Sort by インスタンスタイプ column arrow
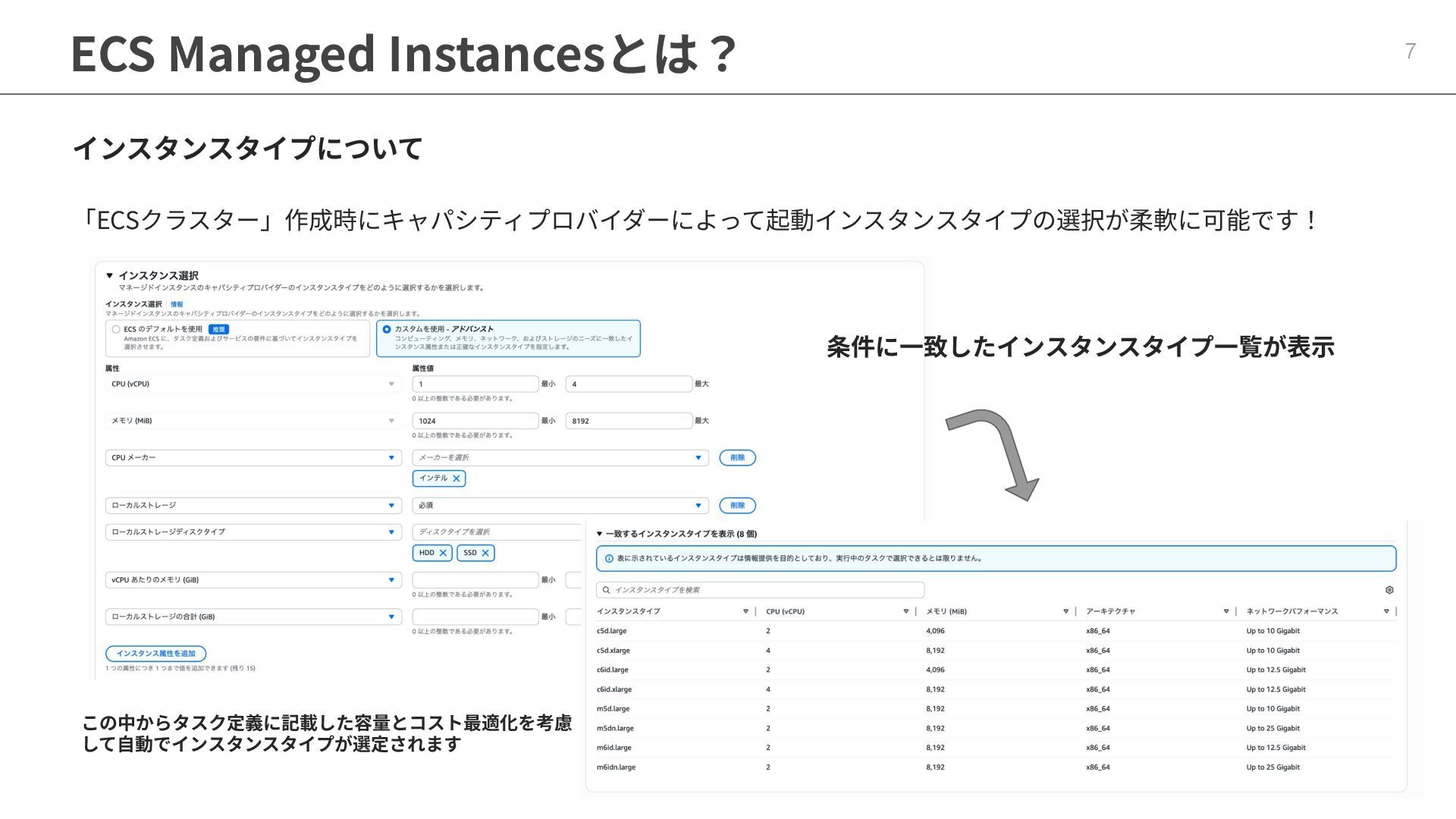This screenshot has width=1456, height=819. (x=745, y=611)
